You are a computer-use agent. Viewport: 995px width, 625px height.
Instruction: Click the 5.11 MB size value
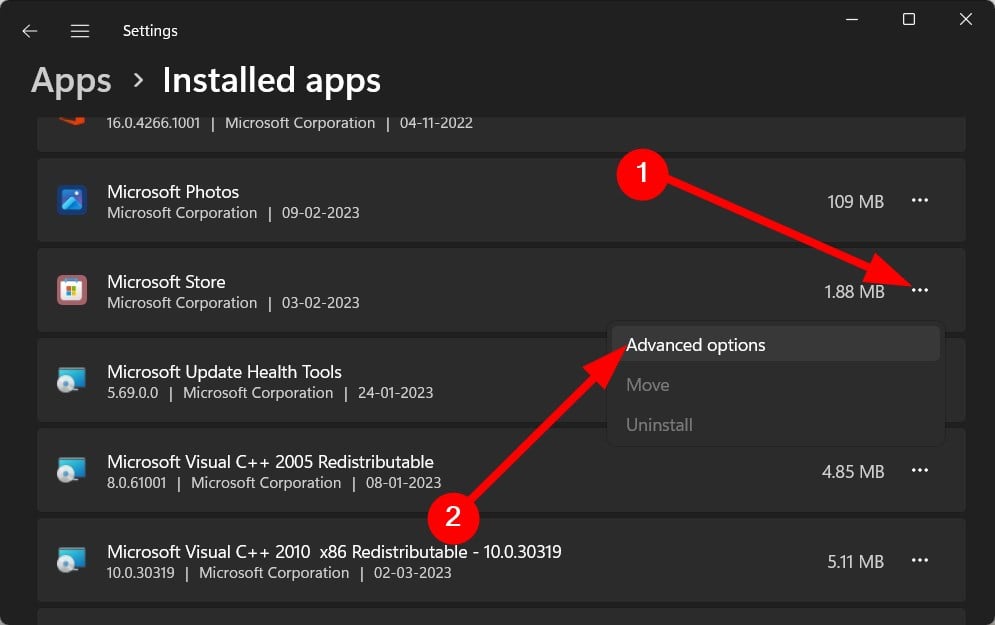click(855, 562)
